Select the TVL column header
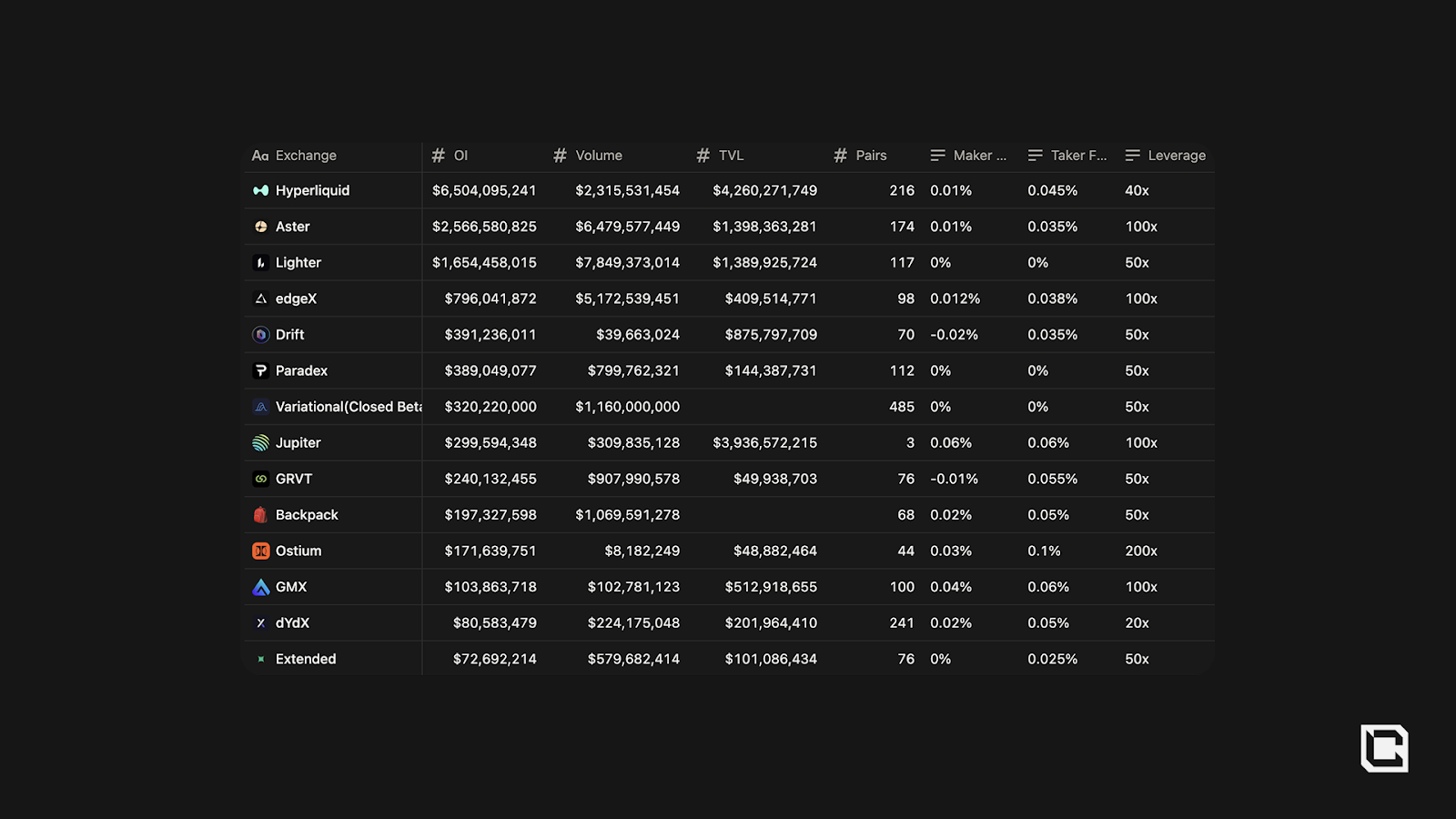 (x=731, y=156)
